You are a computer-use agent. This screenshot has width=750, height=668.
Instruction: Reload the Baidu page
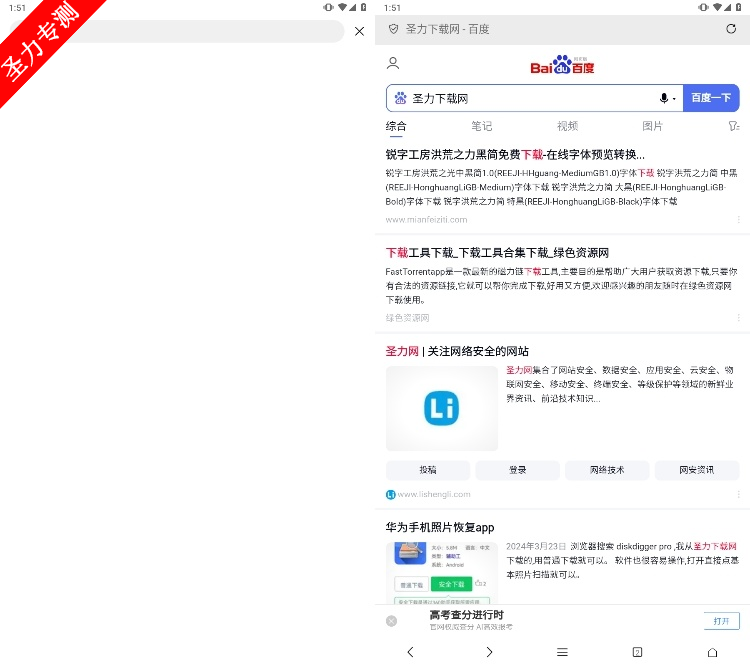pos(731,29)
